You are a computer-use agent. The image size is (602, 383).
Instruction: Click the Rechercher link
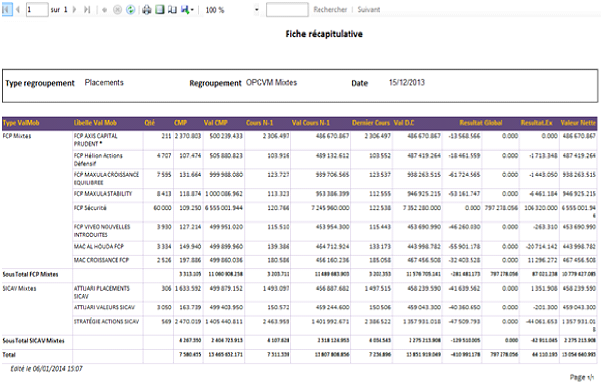330,10
